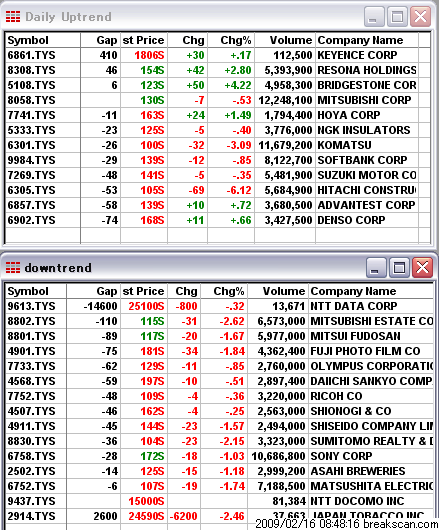Select symbol 9984.TYS
Viewport: 439px width, 530px height.
(x=31, y=160)
